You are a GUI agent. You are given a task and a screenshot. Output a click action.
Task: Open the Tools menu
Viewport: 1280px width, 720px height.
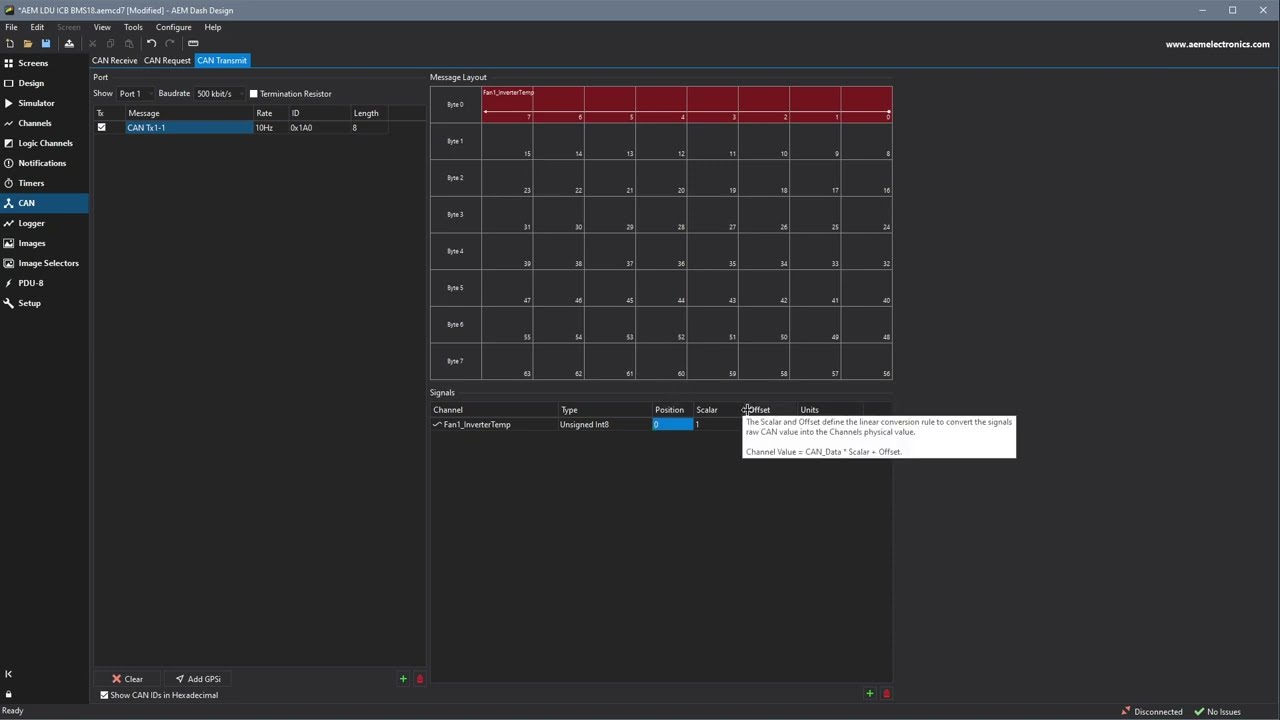[x=133, y=27]
